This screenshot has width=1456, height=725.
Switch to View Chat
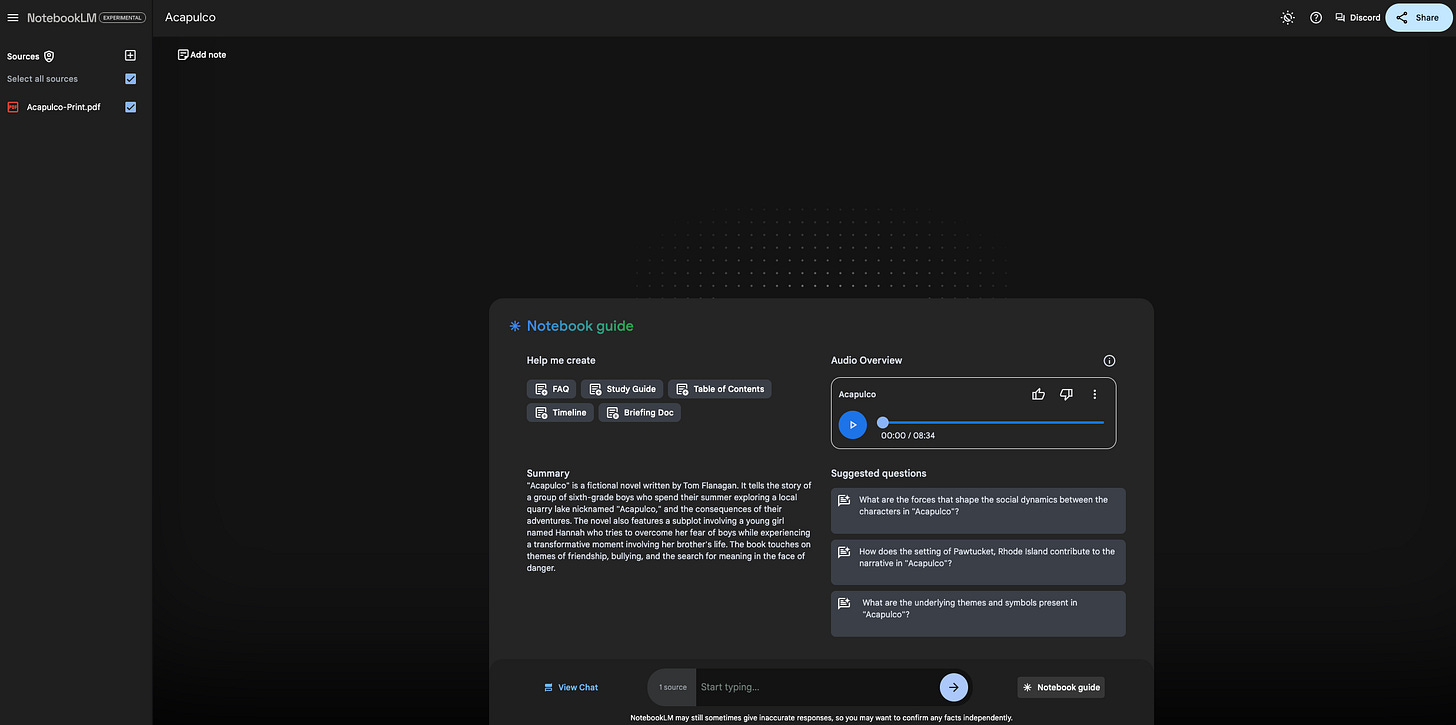tap(571, 687)
